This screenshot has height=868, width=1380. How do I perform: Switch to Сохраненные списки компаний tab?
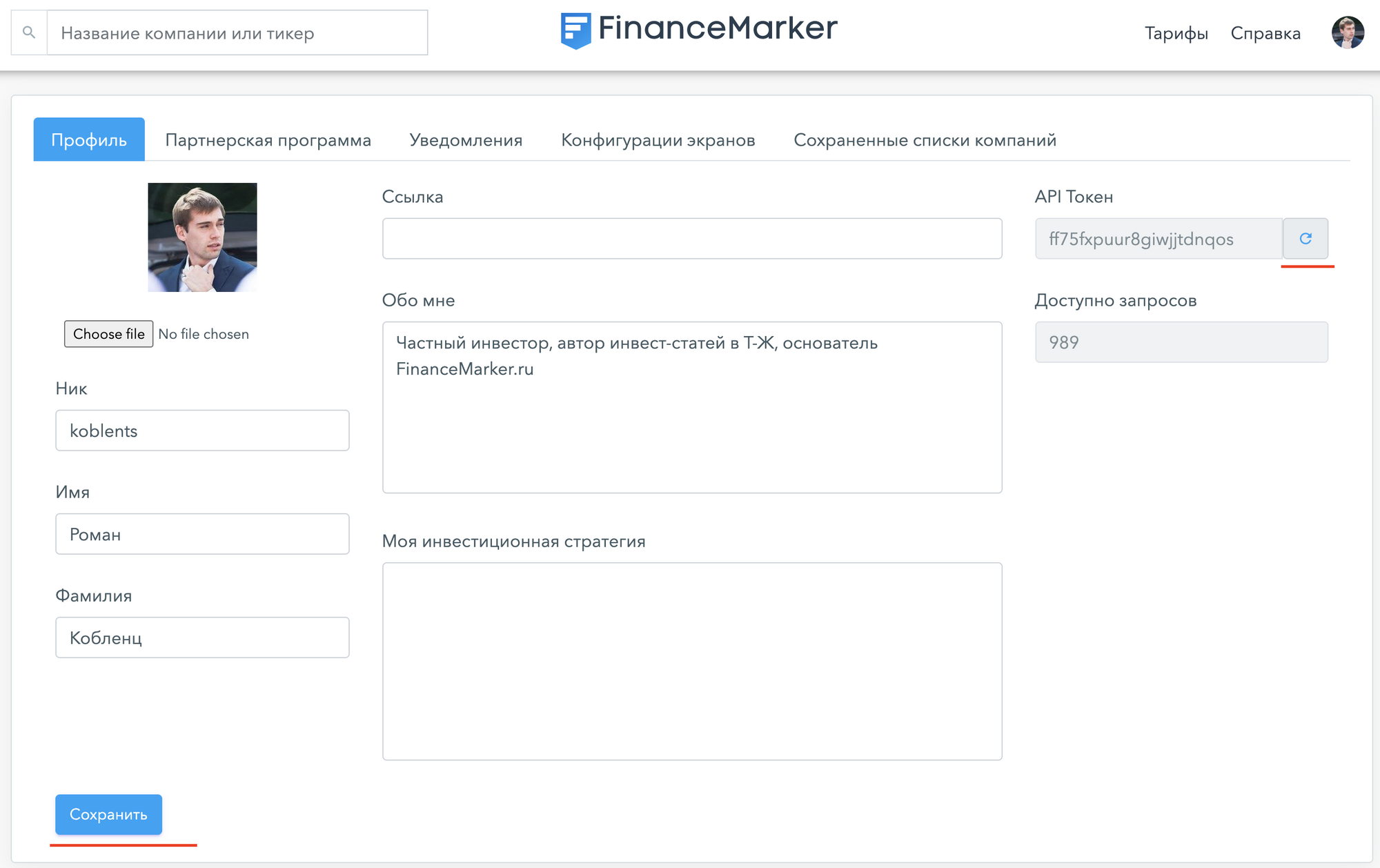pyautogui.click(x=921, y=140)
